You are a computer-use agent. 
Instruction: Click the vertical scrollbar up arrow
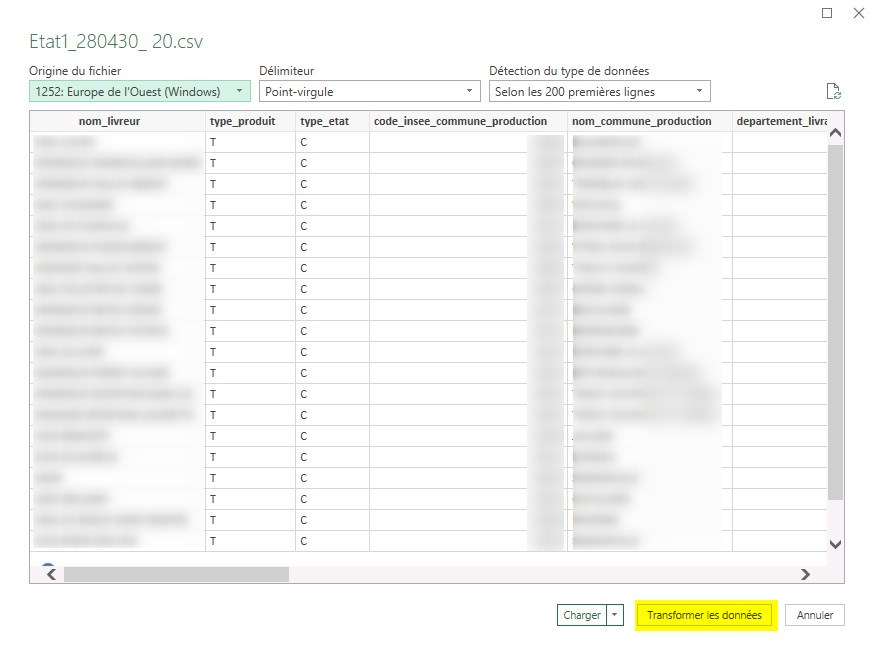[835, 133]
